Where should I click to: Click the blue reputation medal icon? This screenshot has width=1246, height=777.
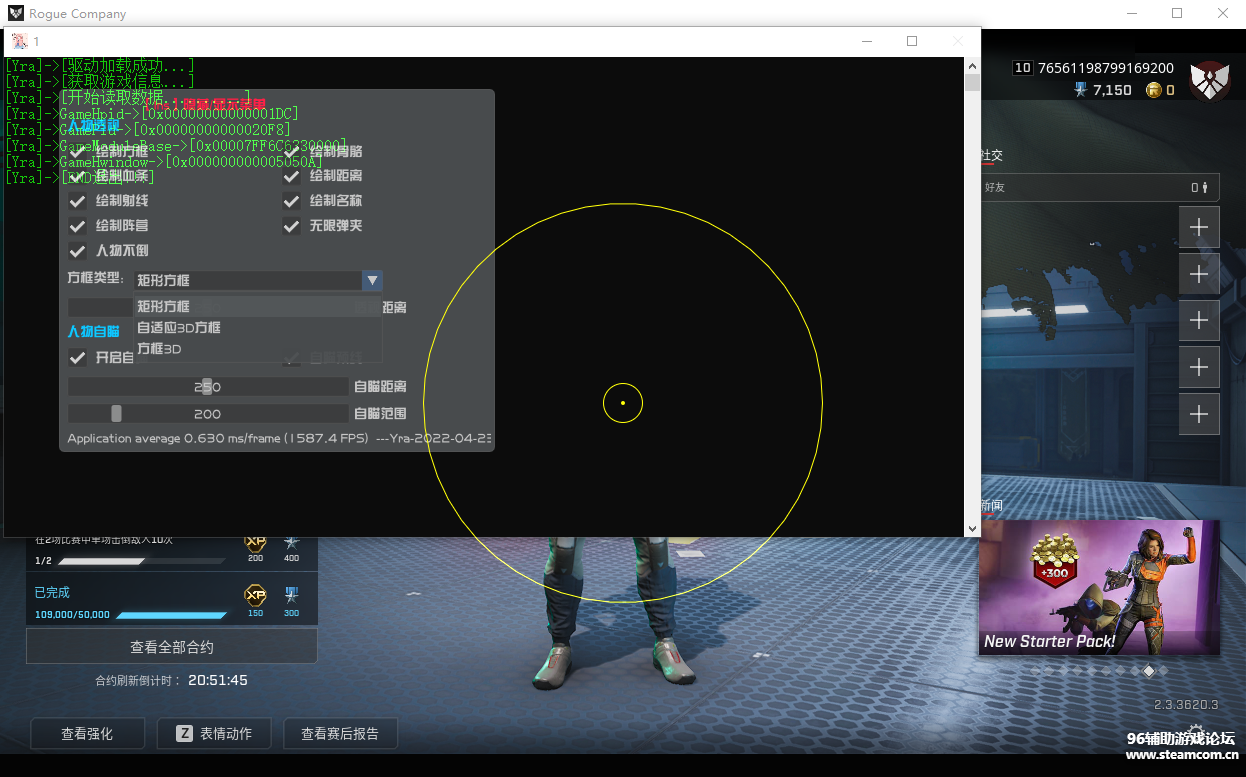coord(1080,90)
